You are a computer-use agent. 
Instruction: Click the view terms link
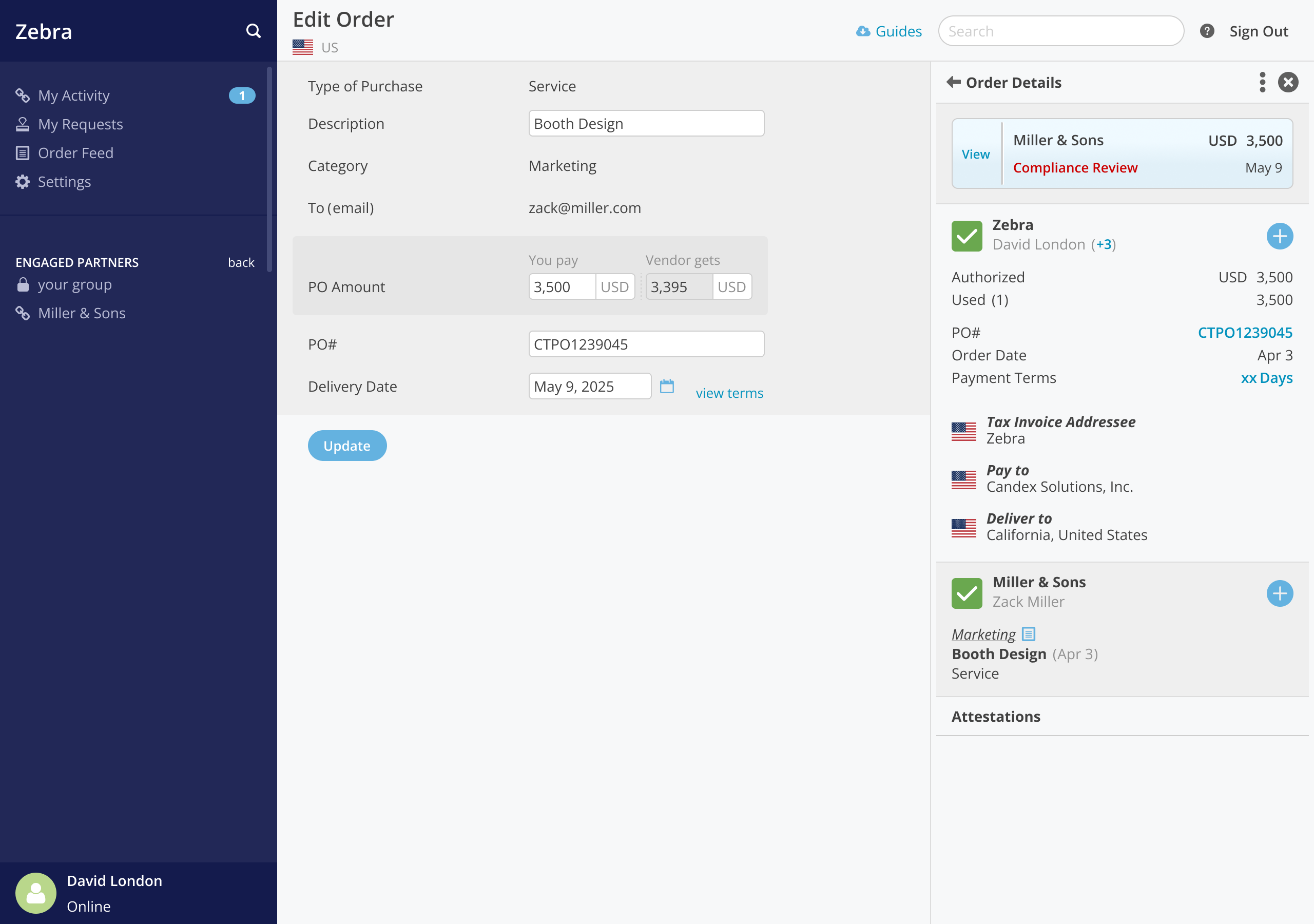729,393
